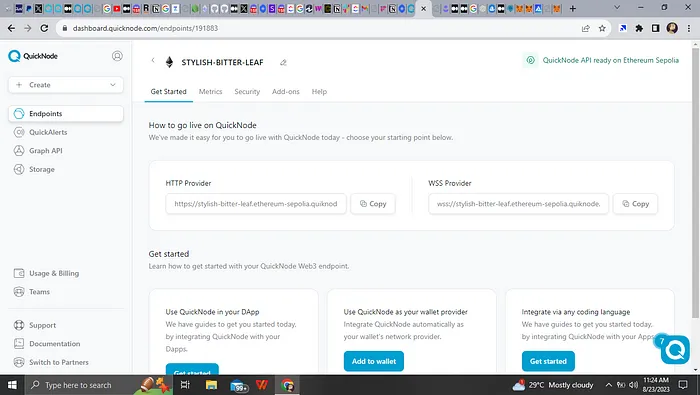Click the Switch to Partners icon
Screen dimensions: 700x395
coord(19,362)
